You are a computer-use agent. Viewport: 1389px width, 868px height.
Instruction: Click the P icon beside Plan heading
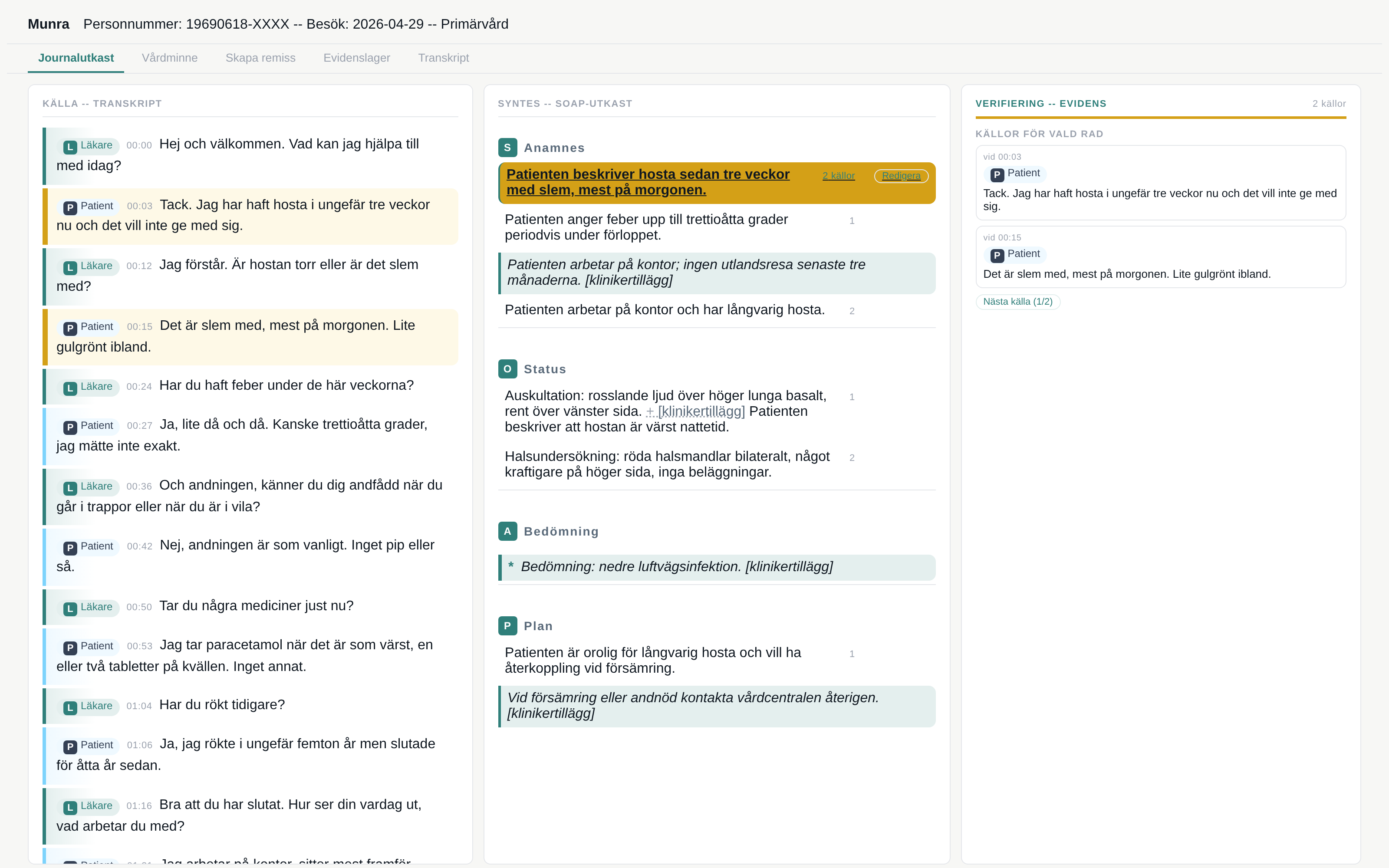(x=507, y=626)
